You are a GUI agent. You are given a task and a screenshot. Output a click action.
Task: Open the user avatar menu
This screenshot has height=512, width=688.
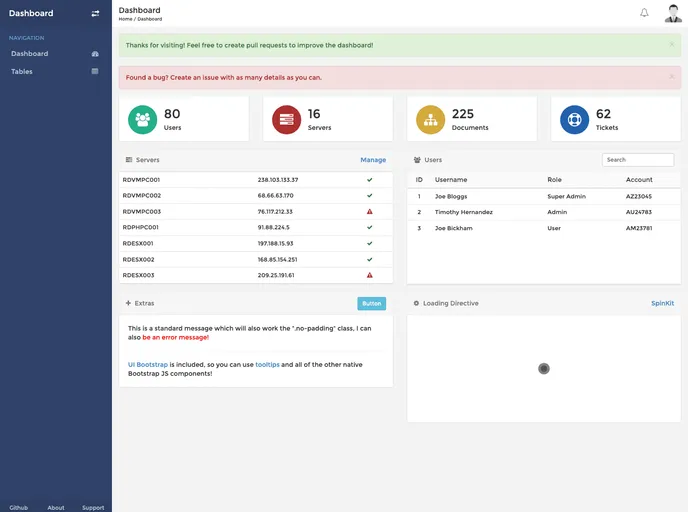[673, 13]
